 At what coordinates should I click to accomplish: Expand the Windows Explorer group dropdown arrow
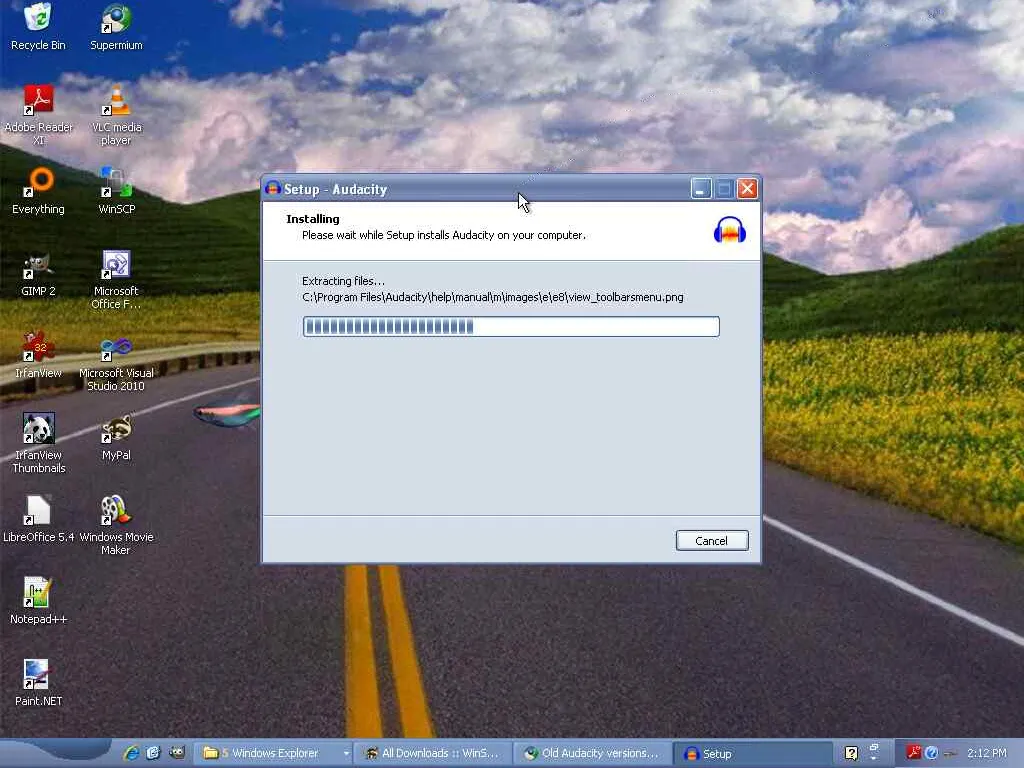346,754
